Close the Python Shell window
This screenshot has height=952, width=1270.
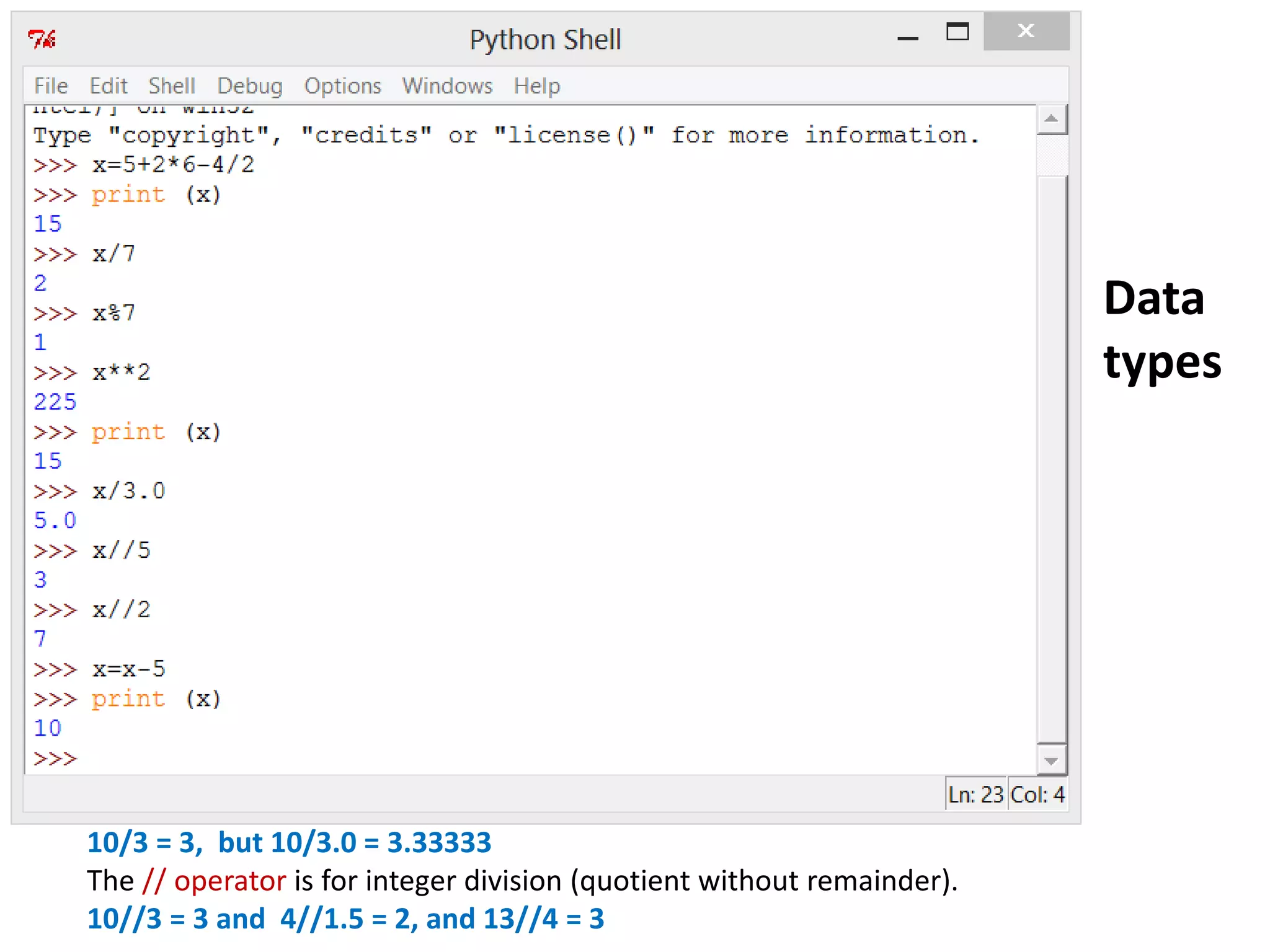click(1026, 31)
